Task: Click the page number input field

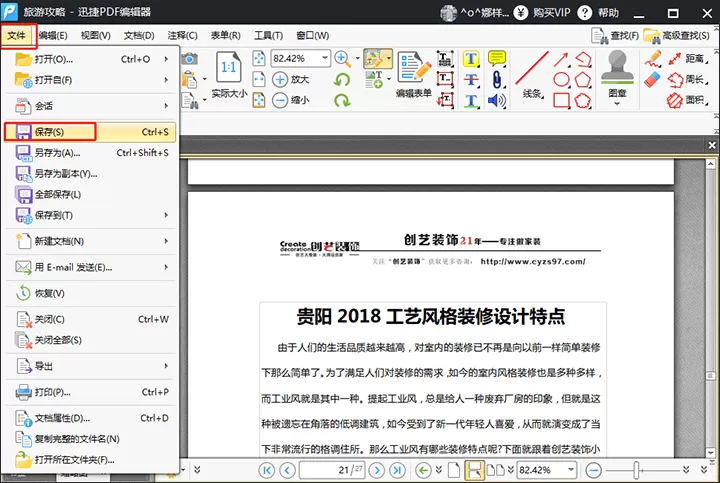Action: (332, 470)
